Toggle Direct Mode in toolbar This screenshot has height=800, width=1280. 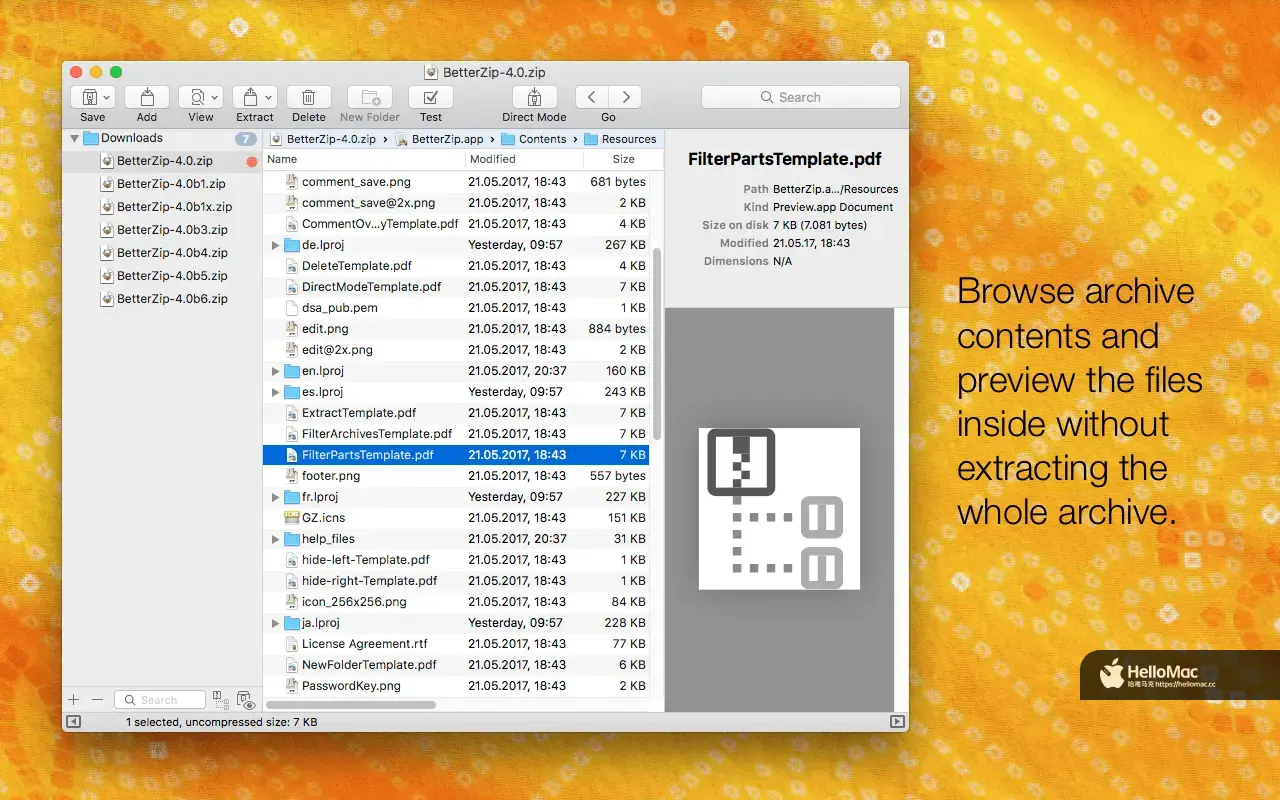coord(534,97)
